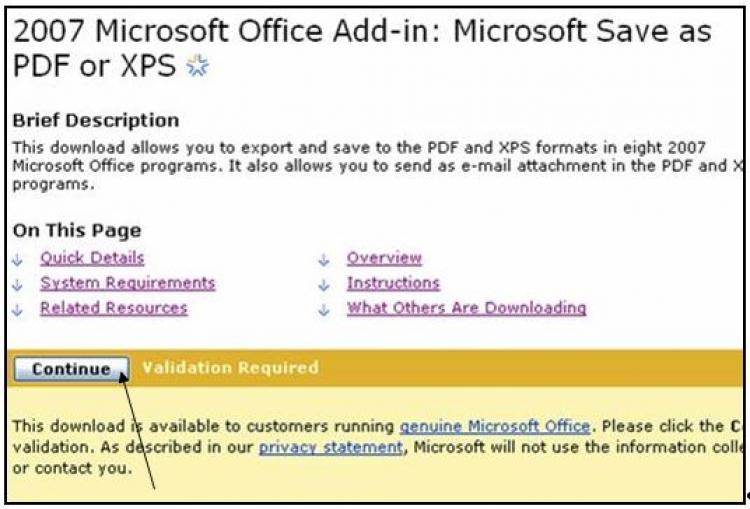Click the On This Page heading
Viewport: 750px width, 509px height.
click(77, 231)
